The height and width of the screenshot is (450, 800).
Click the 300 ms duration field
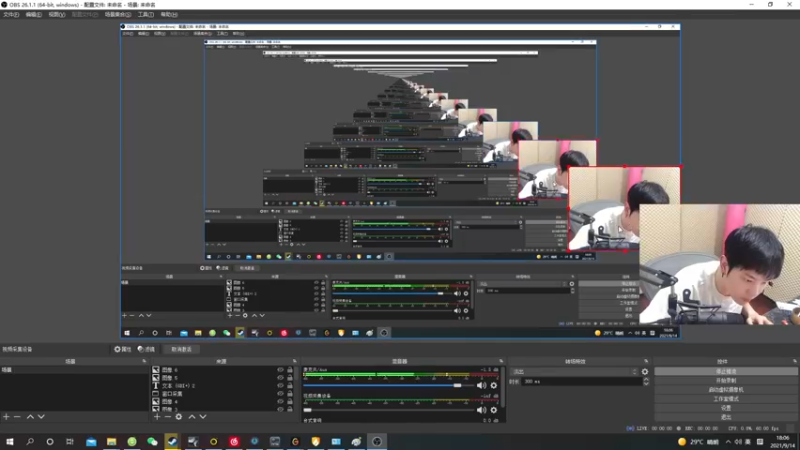click(582, 382)
